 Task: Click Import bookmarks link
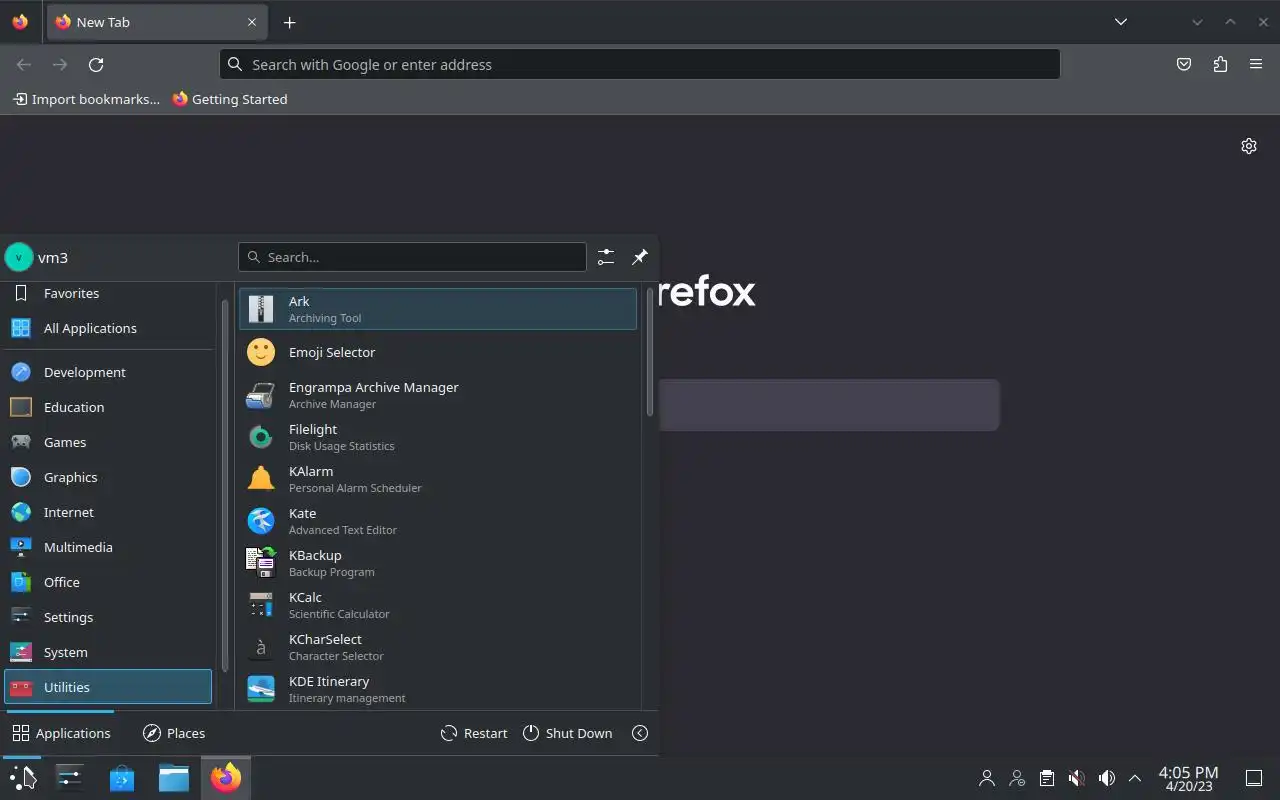[86, 99]
